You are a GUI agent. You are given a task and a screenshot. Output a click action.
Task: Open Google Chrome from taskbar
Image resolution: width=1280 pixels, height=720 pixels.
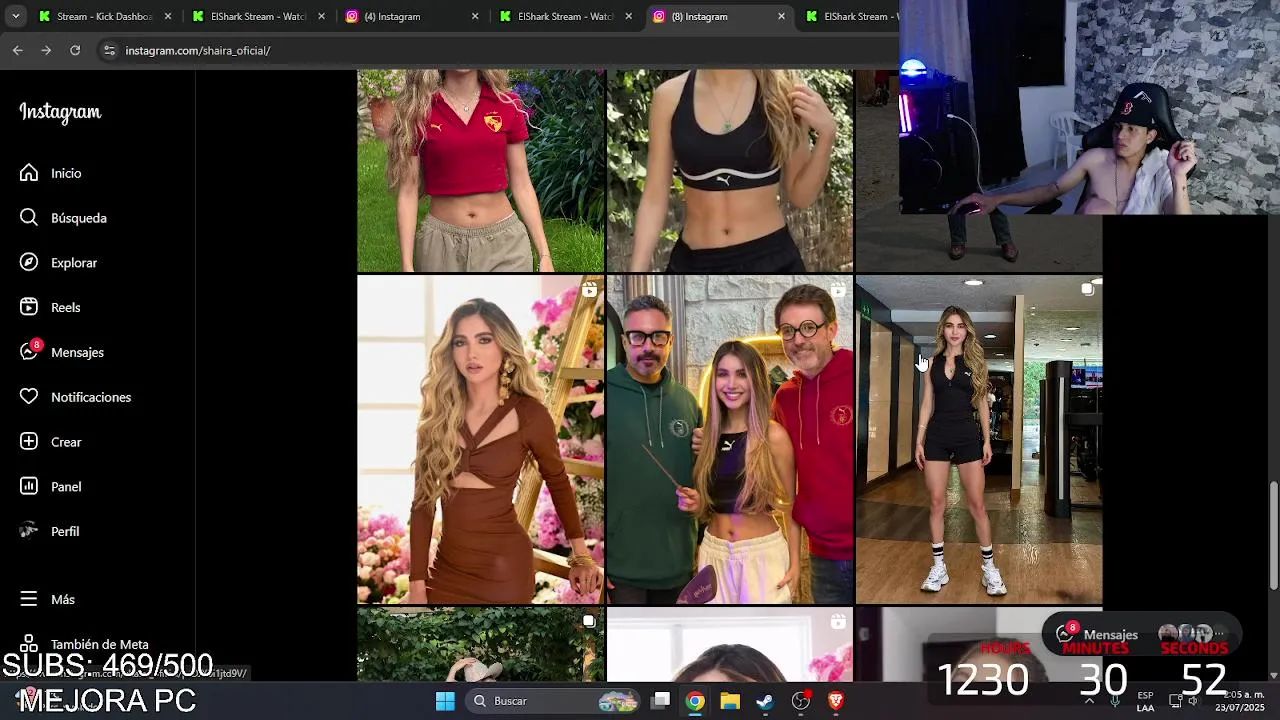click(695, 701)
